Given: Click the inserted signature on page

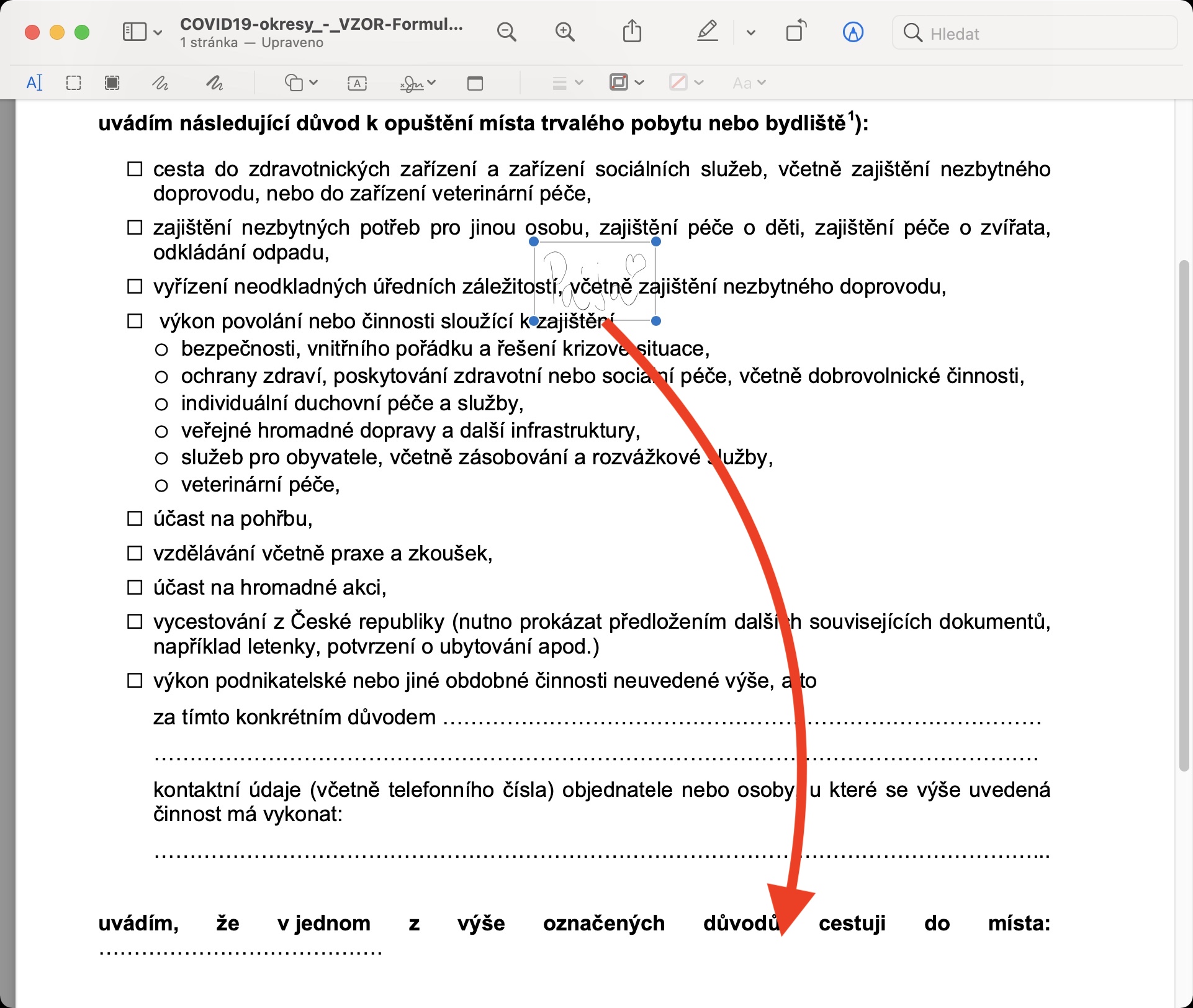Looking at the screenshot, I should (594, 281).
